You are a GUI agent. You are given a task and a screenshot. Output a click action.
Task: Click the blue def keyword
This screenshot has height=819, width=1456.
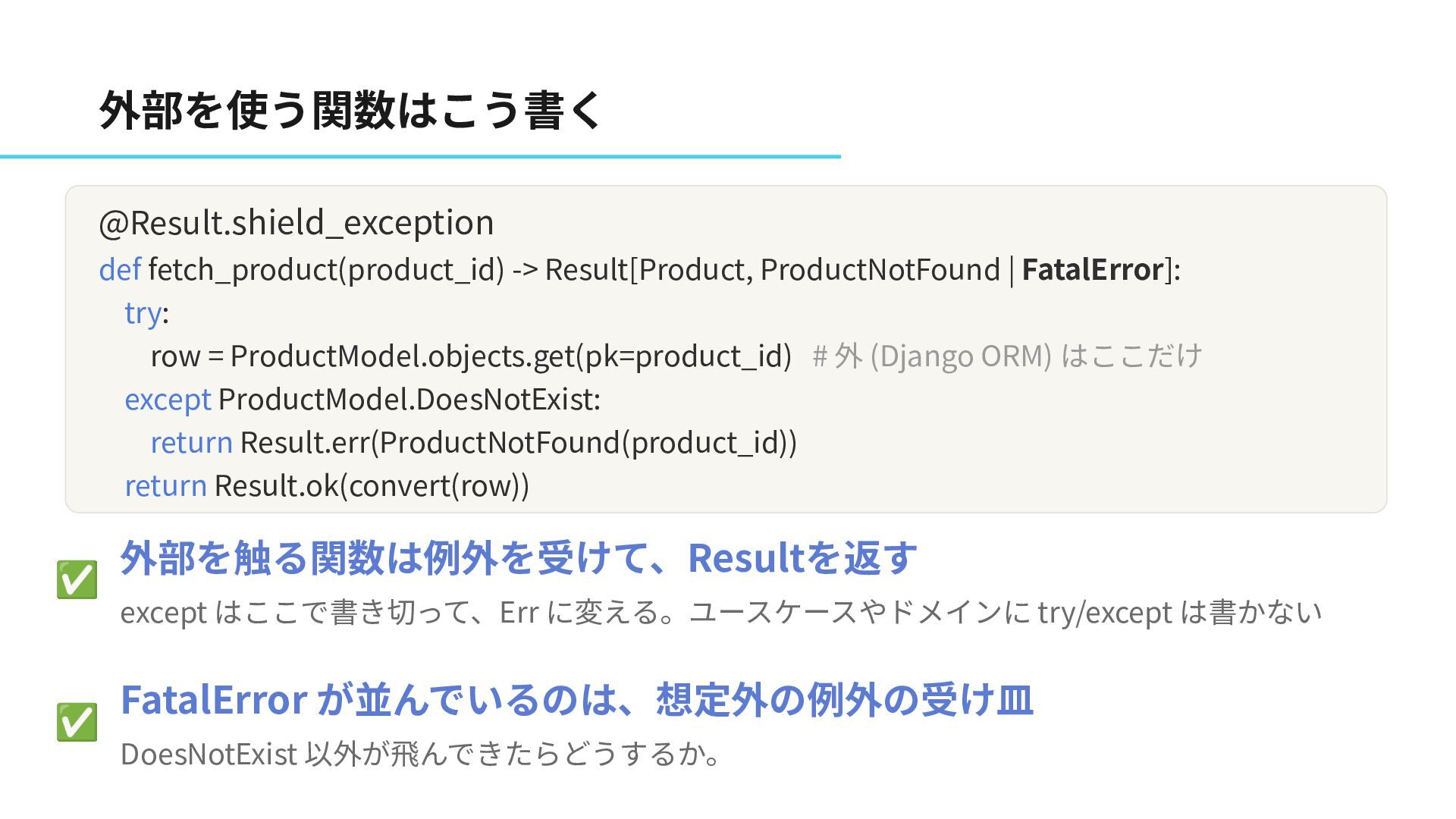tap(120, 269)
